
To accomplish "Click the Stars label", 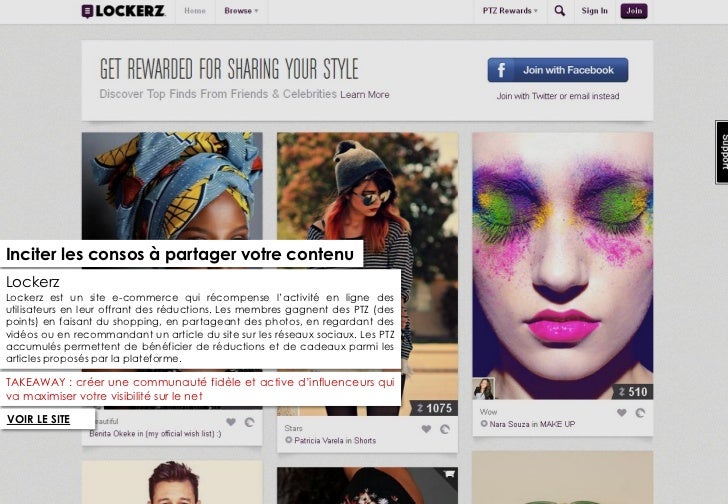I will coord(293,428).
